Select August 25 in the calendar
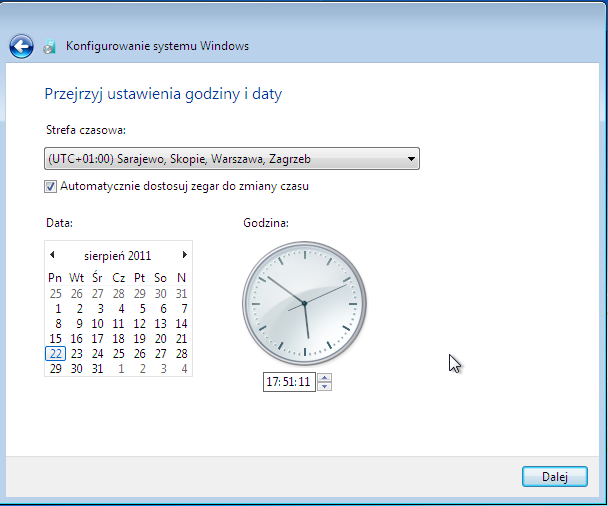 tap(118, 354)
